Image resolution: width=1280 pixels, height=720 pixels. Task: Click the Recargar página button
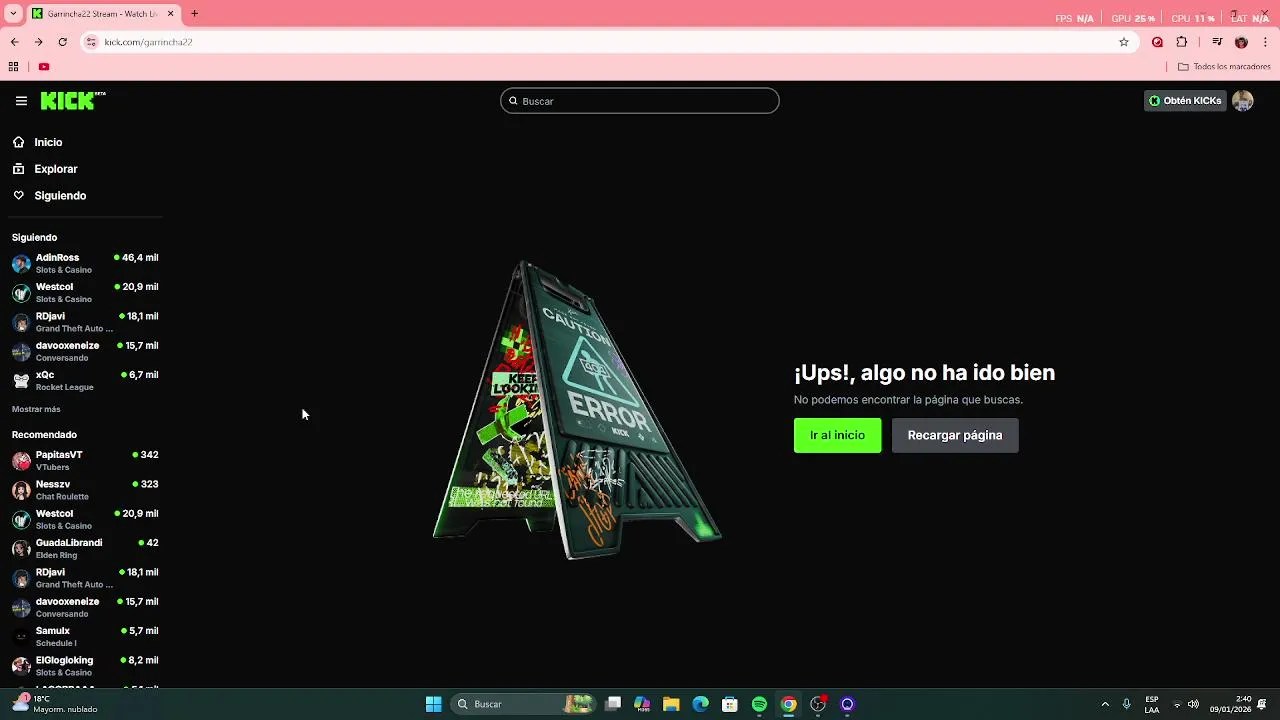[955, 435]
